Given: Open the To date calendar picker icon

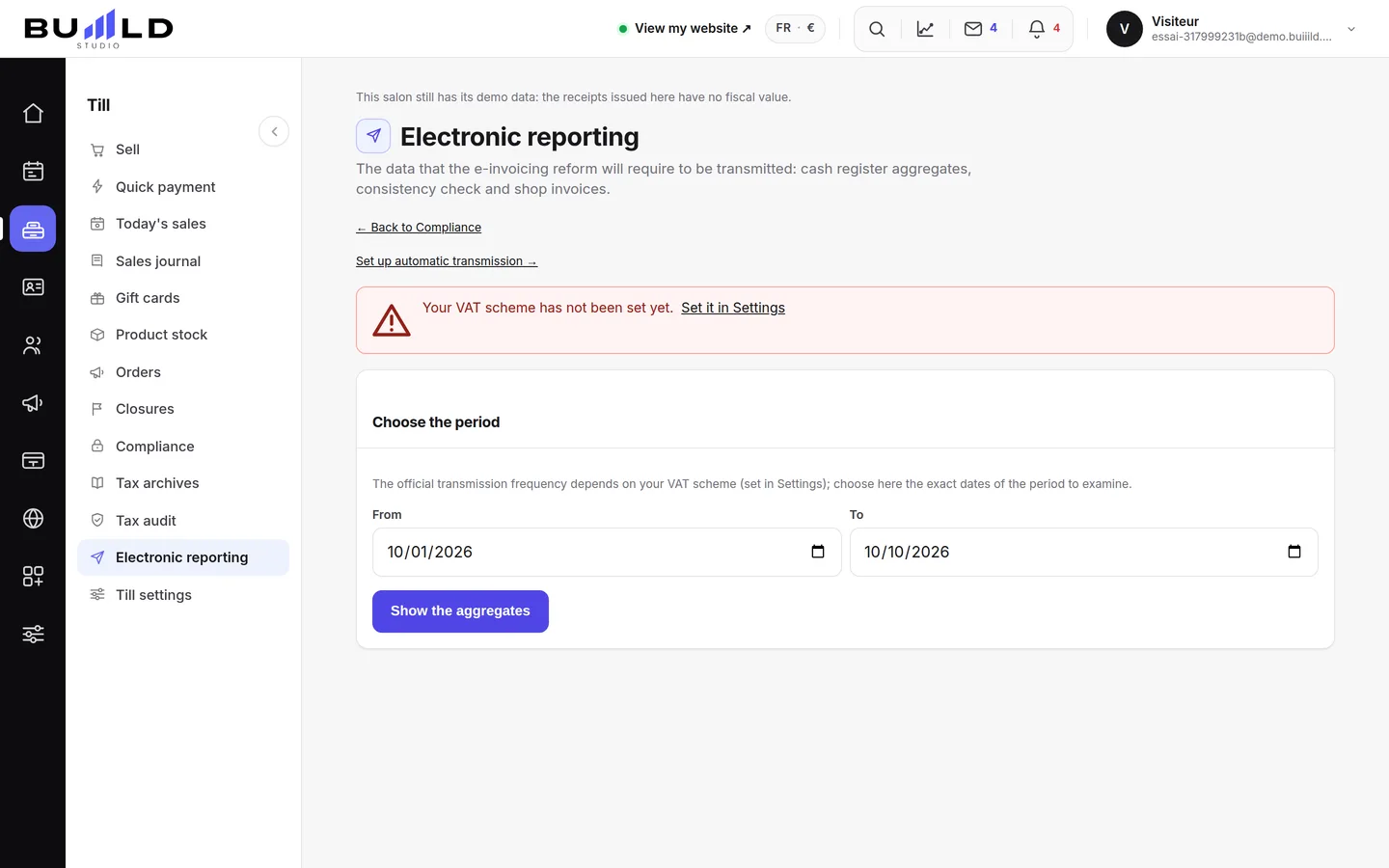Looking at the screenshot, I should click(x=1294, y=552).
